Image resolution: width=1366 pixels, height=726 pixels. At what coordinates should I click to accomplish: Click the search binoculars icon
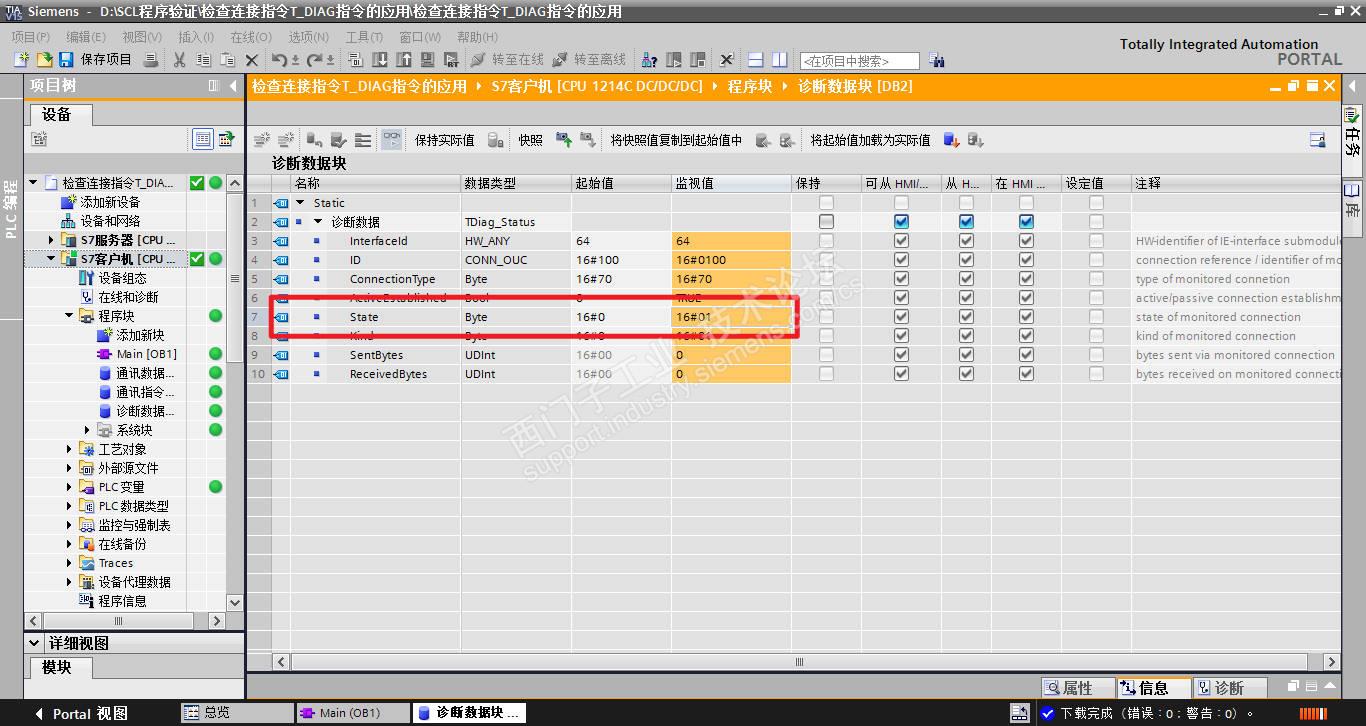[937, 60]
